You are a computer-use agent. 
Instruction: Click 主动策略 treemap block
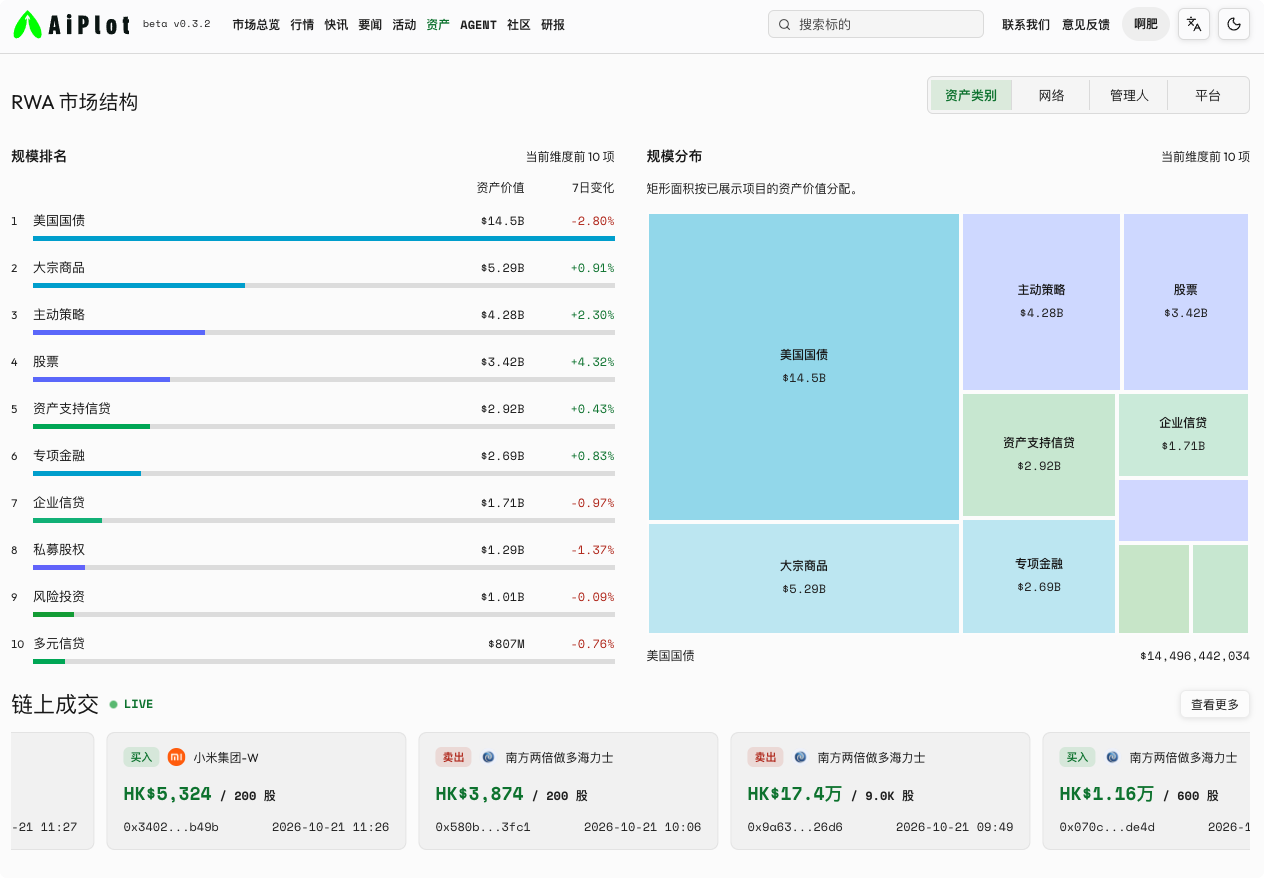click(1041, 301)
